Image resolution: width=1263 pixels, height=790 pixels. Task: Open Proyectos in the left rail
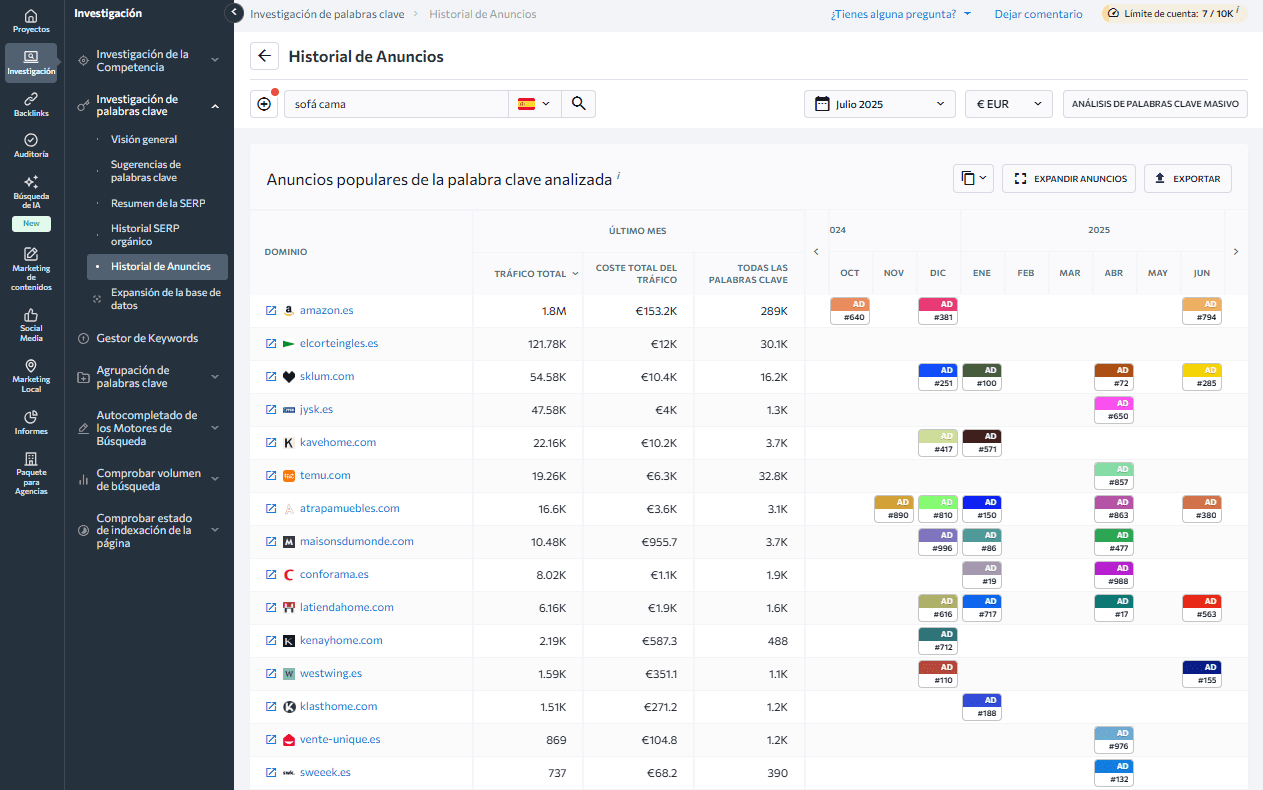tap(31, 20)
